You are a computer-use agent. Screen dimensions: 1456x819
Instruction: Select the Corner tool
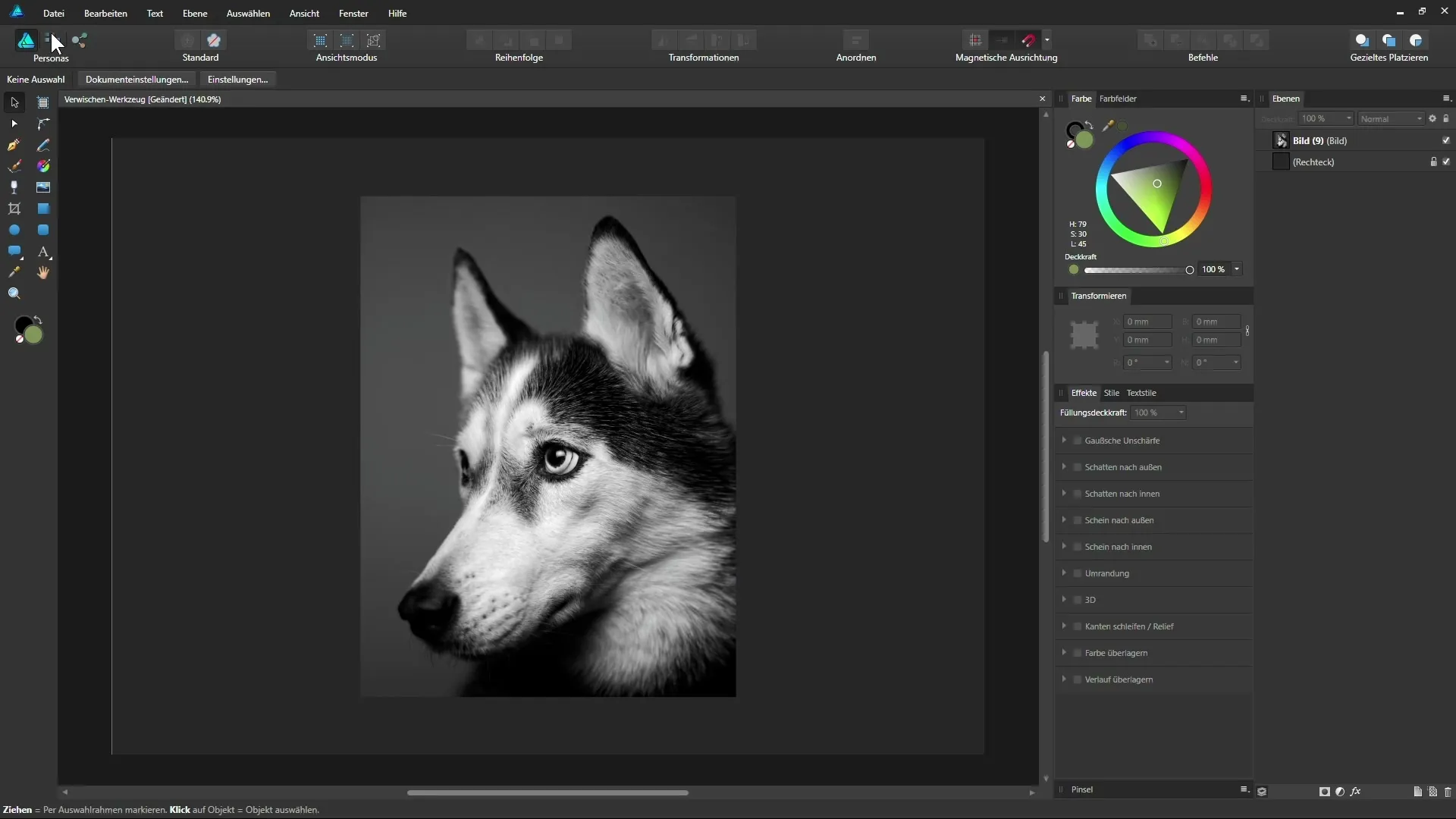[43, 124]
